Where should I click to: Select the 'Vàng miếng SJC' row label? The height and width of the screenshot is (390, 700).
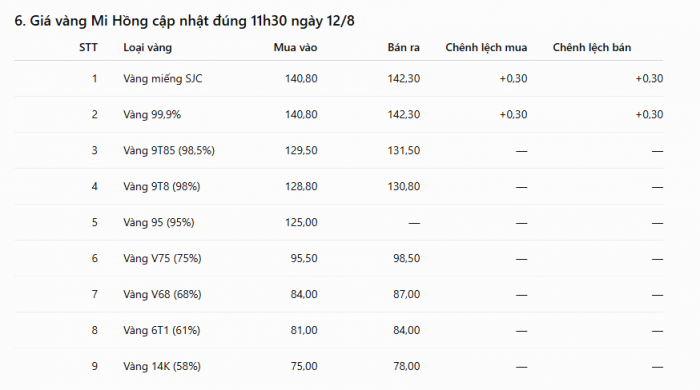(x=162, y=79)
